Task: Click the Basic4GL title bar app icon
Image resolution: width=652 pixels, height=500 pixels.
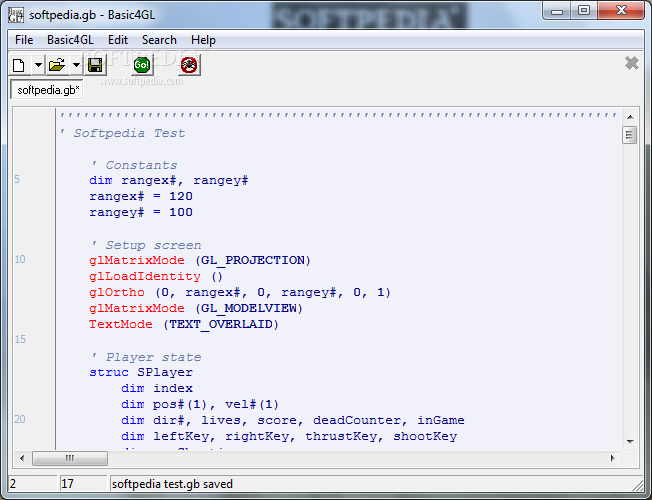Action: tap(16, 15)
